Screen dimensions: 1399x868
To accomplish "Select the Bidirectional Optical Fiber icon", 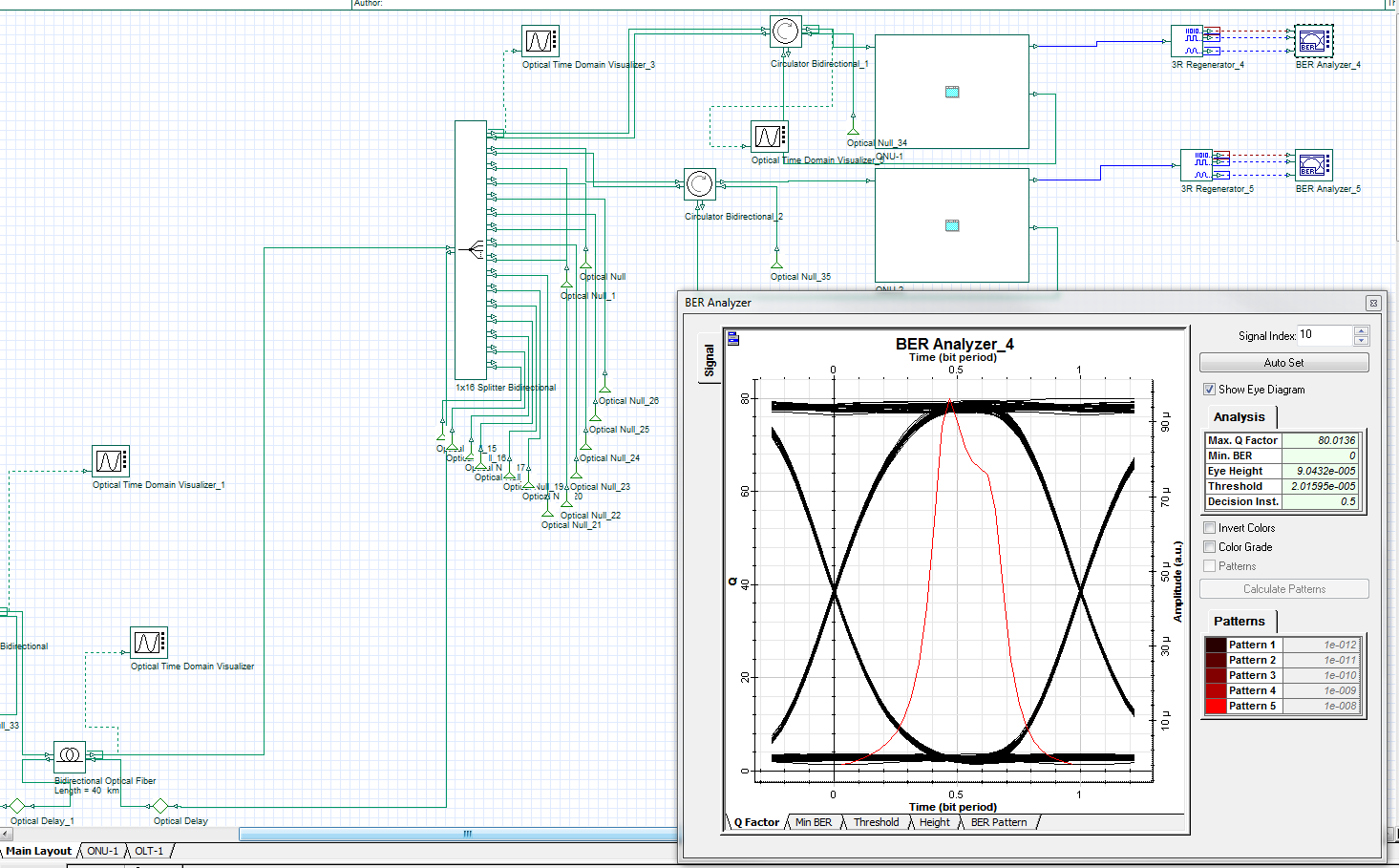I will 70,756.
